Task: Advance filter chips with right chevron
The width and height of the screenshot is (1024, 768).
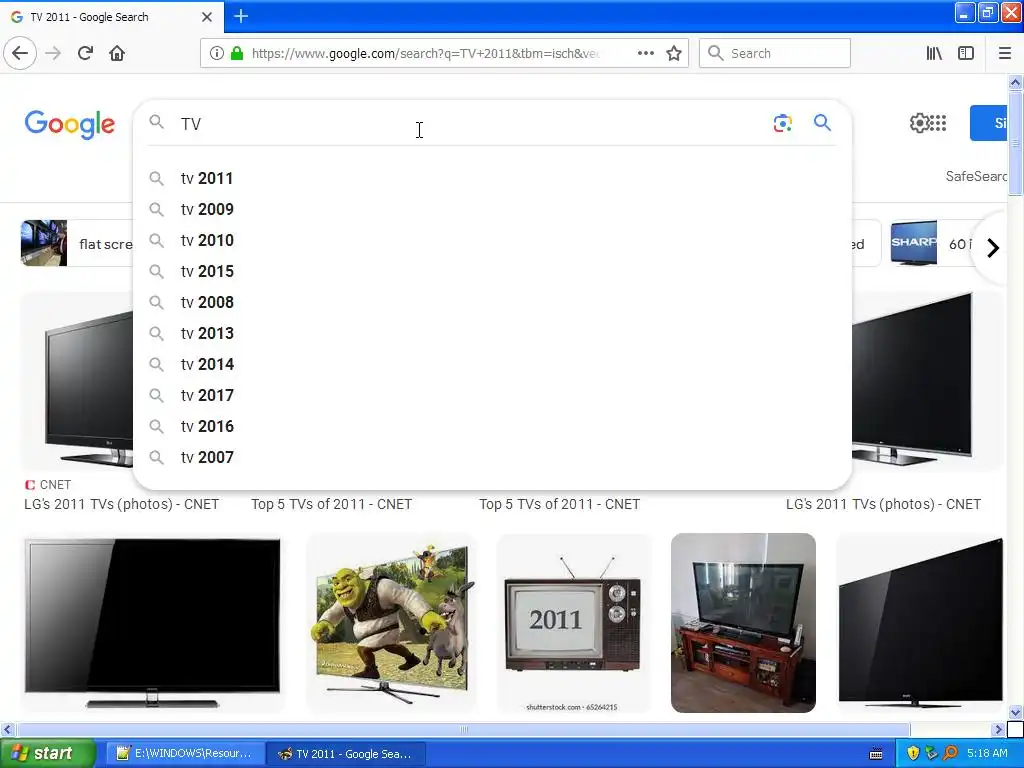Action: pyautogui.click(x=993, y=248)
